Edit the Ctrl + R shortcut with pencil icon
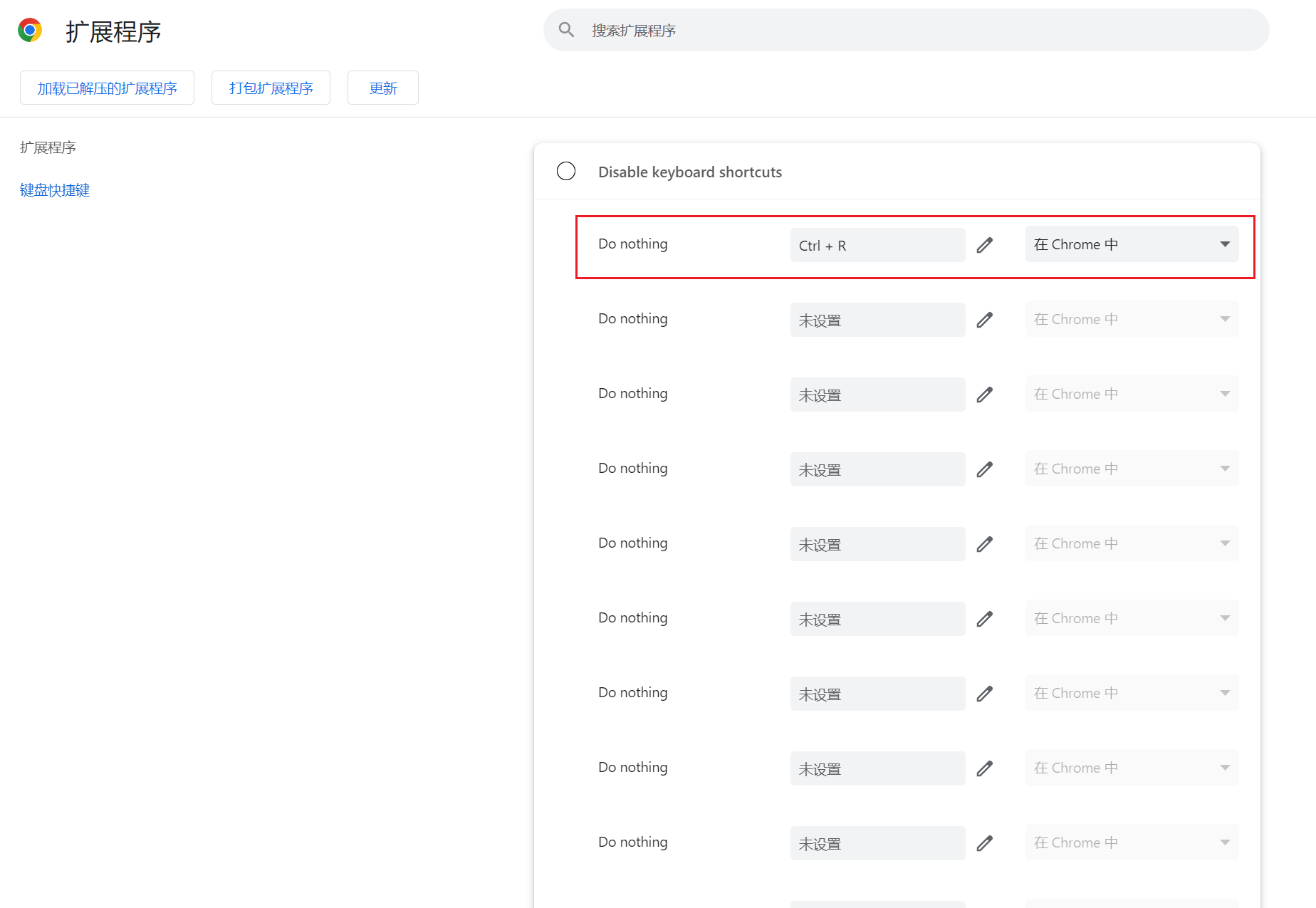 984,245
